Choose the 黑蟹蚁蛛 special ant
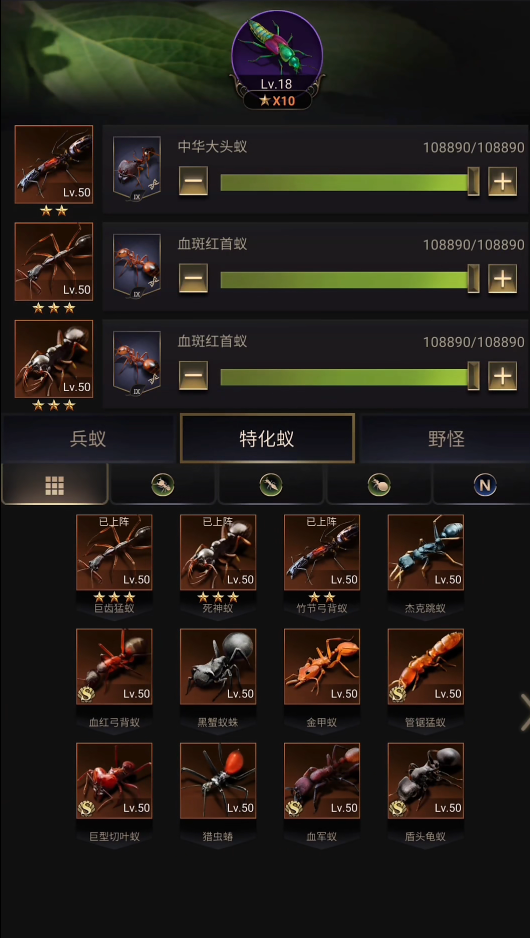Image resolution: width=530 pixels, height=938 pixels. pyautogui.click(x=218, y=666)
